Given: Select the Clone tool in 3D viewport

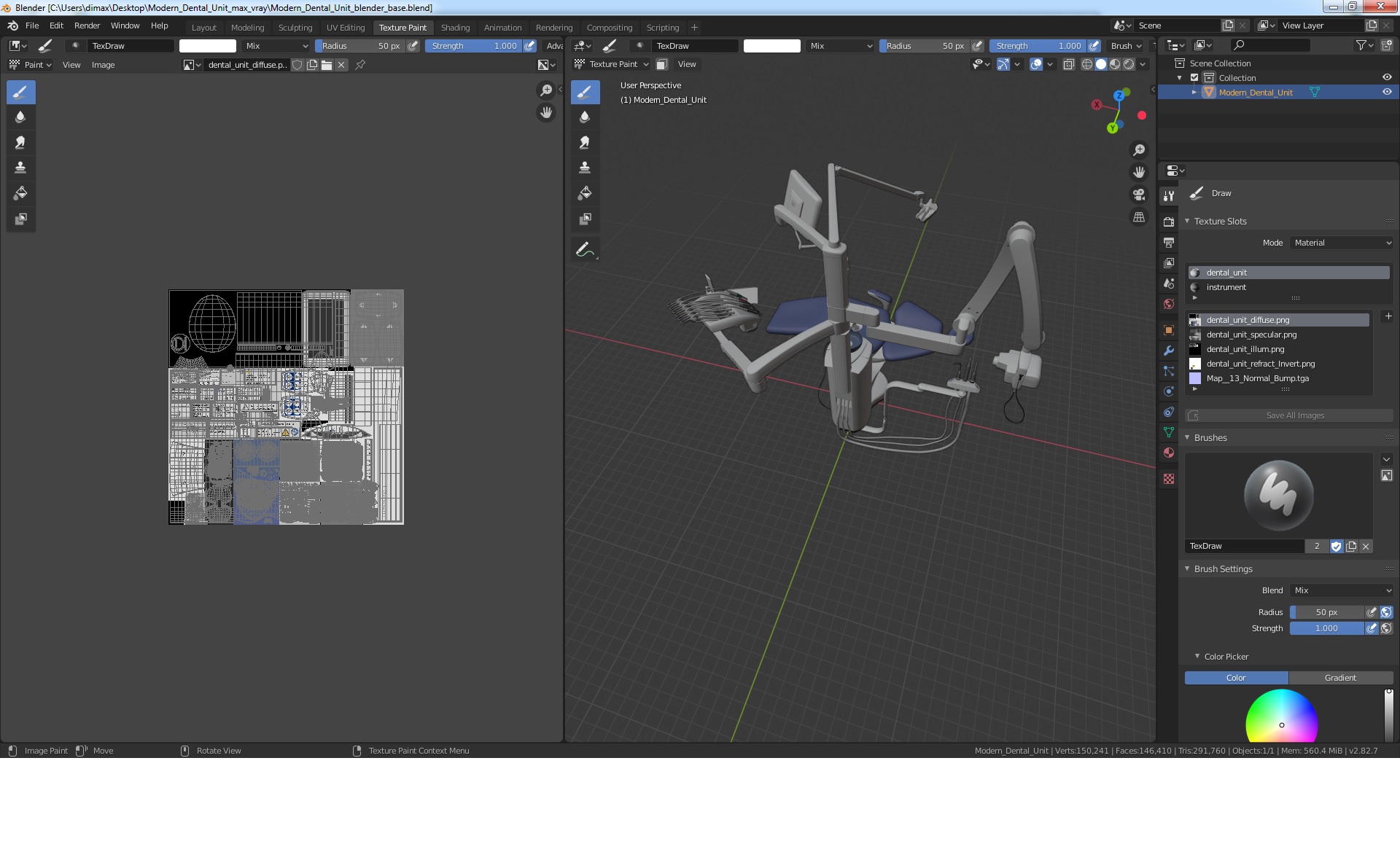Looking at the screenshot, I should (585, 168).
